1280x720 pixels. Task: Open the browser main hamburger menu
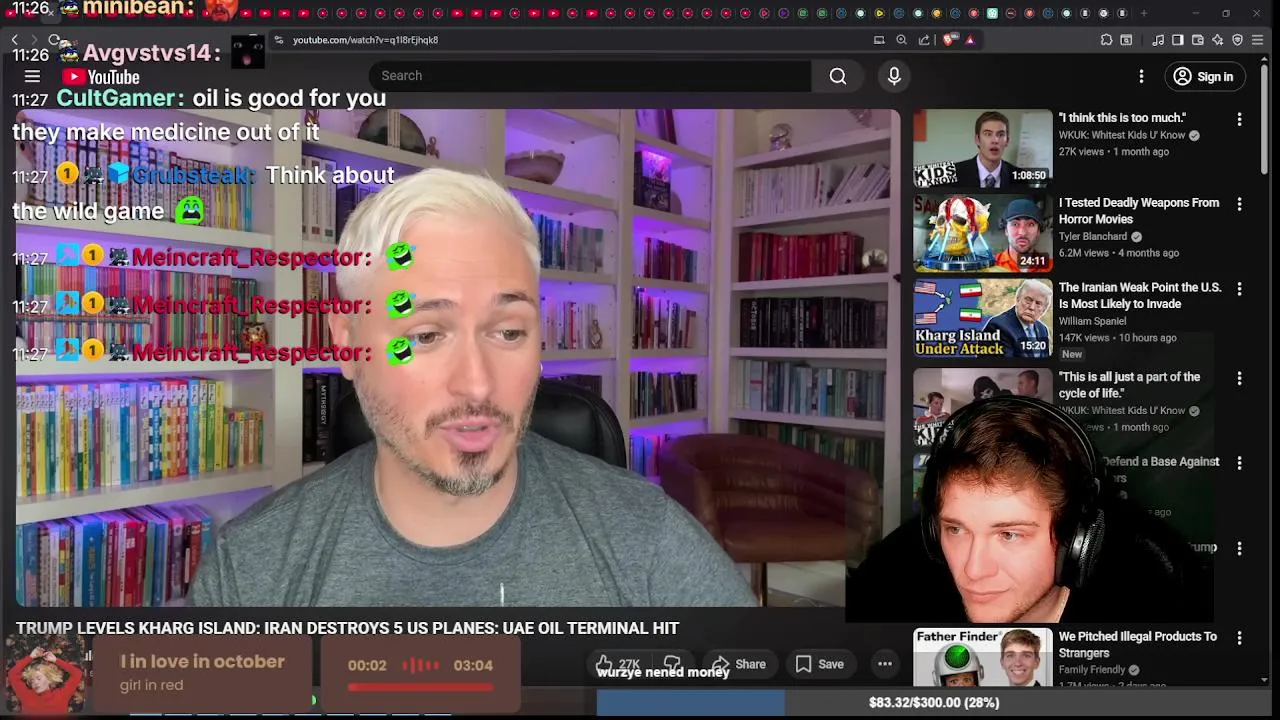(x=1258, y=40)
